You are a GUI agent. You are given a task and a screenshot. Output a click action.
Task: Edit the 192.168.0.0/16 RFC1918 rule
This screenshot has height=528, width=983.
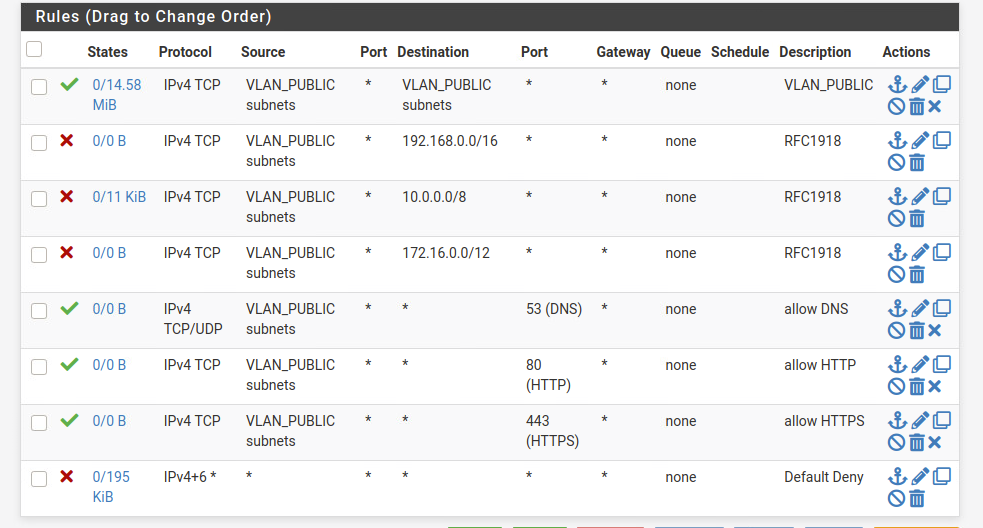pyautogui.click(x=920, y=140)
